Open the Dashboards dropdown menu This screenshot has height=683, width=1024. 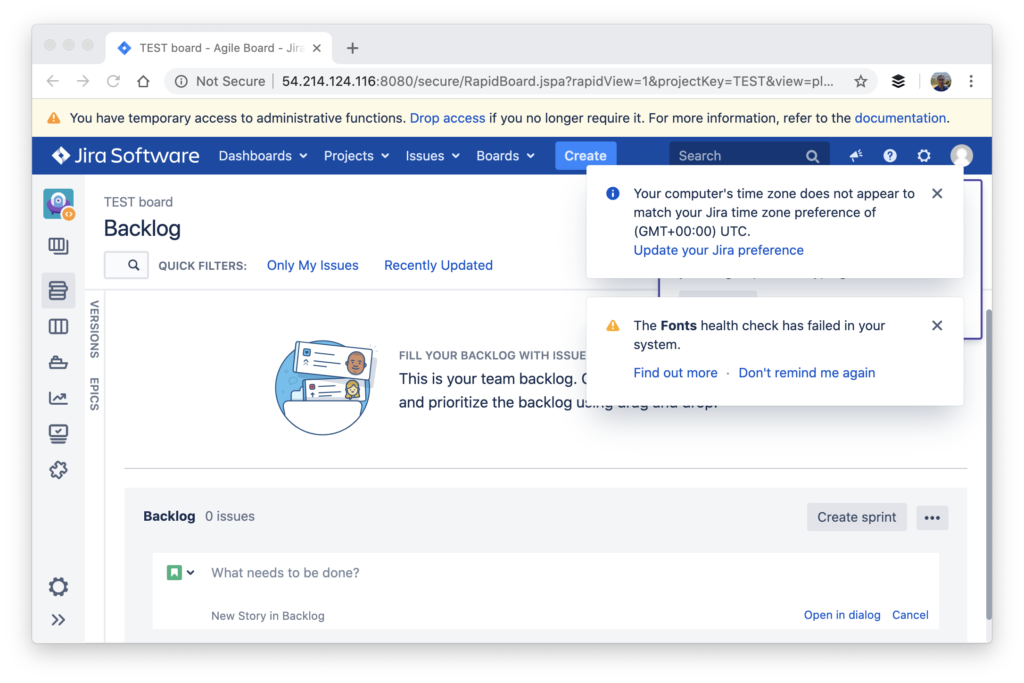263,155
